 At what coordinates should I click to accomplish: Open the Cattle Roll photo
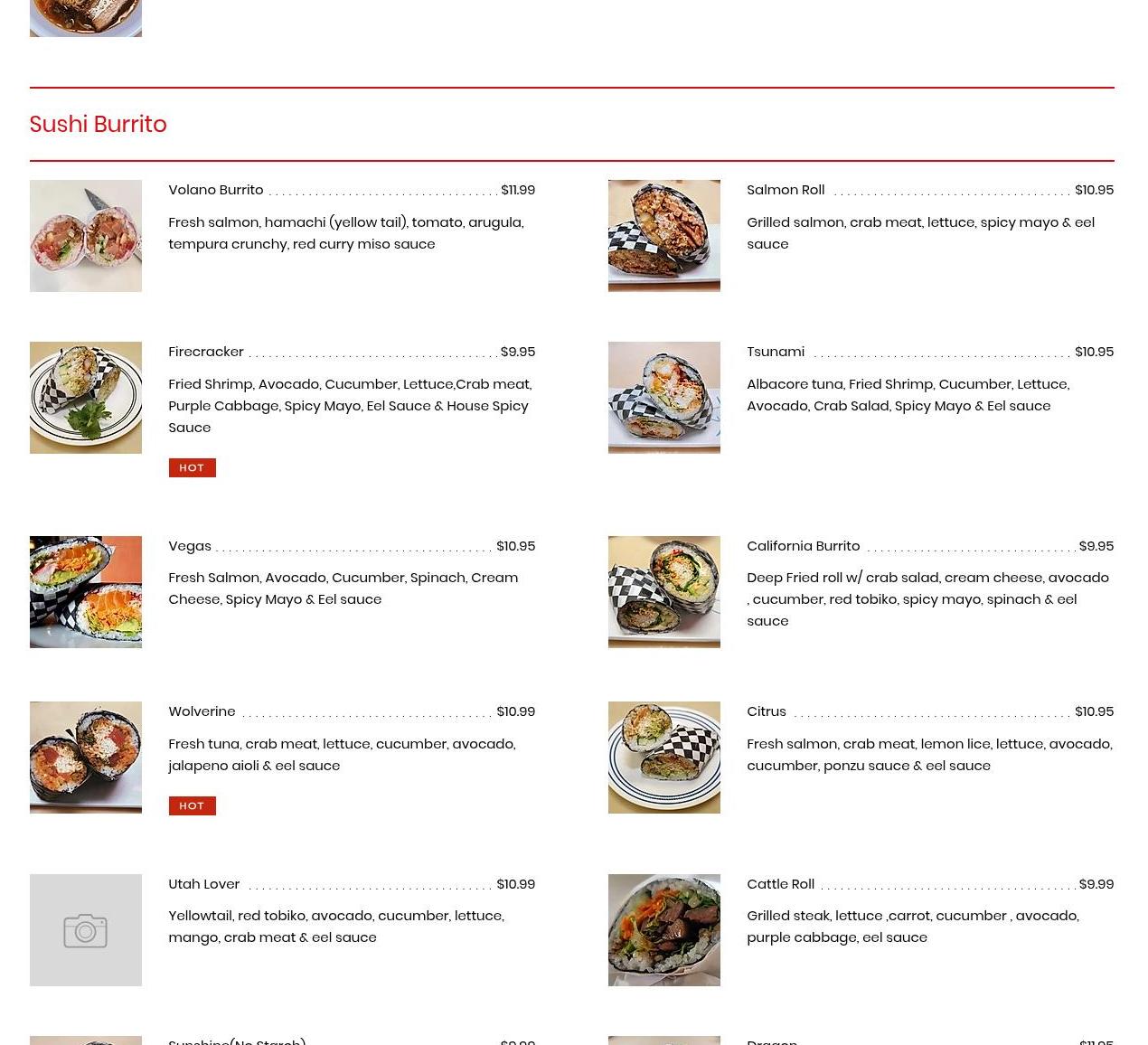(x=664, y=930)
